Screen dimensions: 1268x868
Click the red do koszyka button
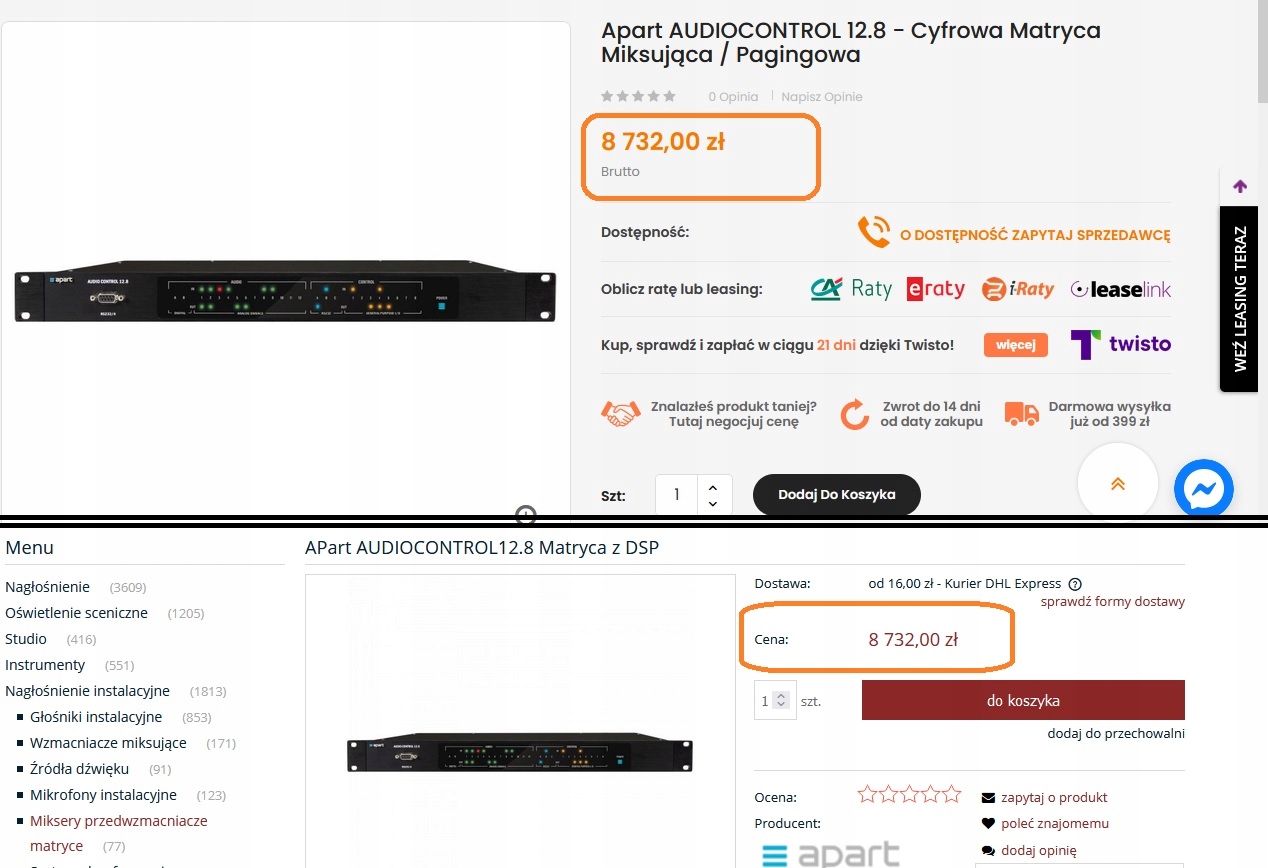tap(1023, 700)
